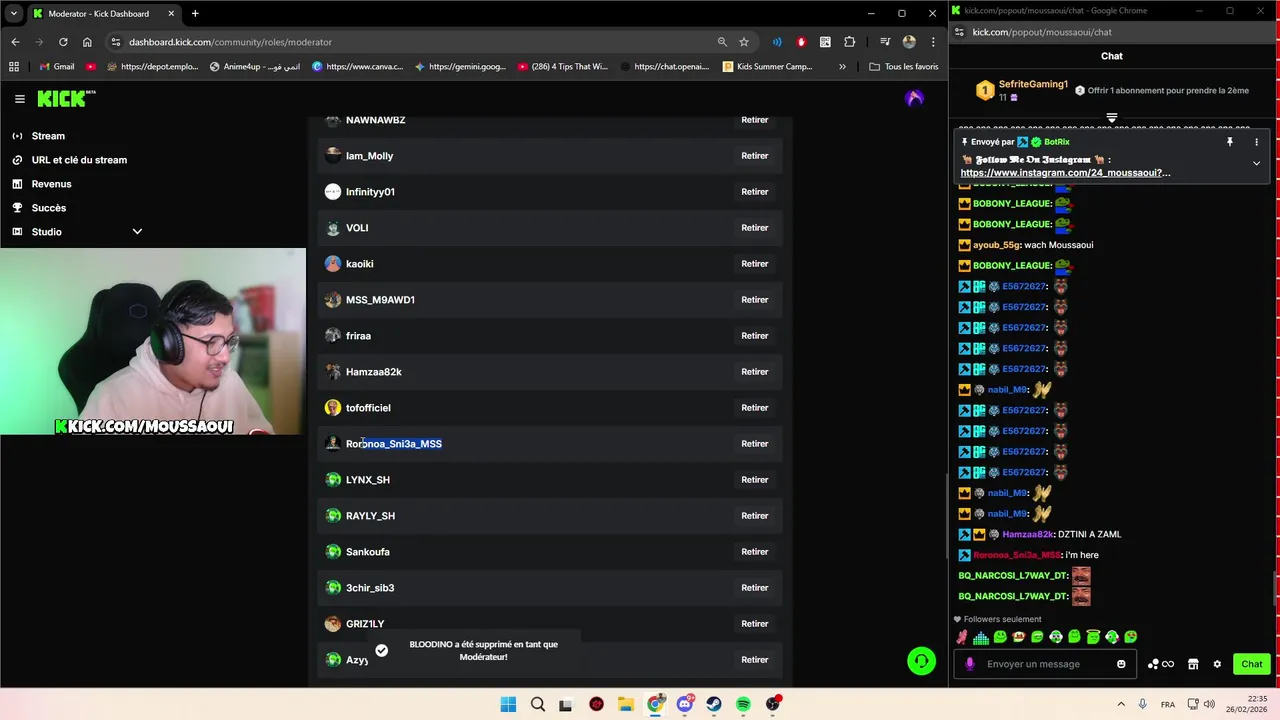Collapse the chat leaderboard handle icon
Image resolution: width=1280 pixels, height=720 pixels.
point(1111,118)
